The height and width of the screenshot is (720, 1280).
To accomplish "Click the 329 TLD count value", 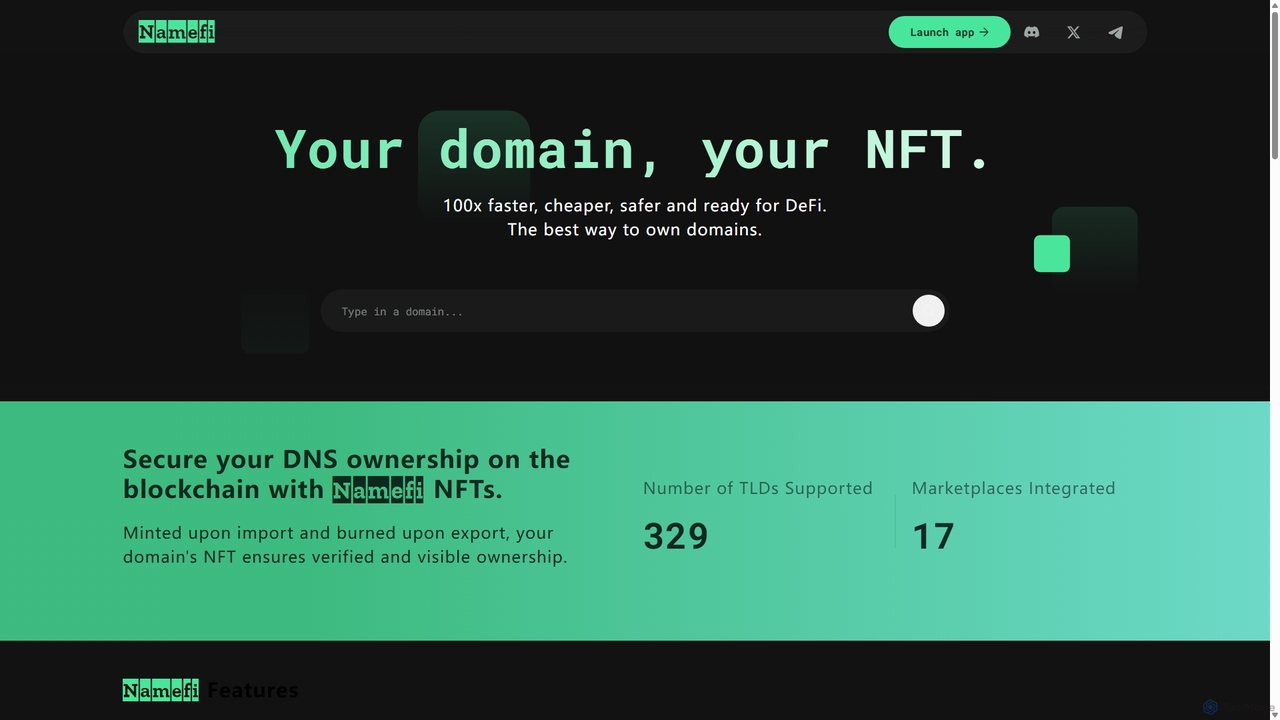I will tap(676, 536).
